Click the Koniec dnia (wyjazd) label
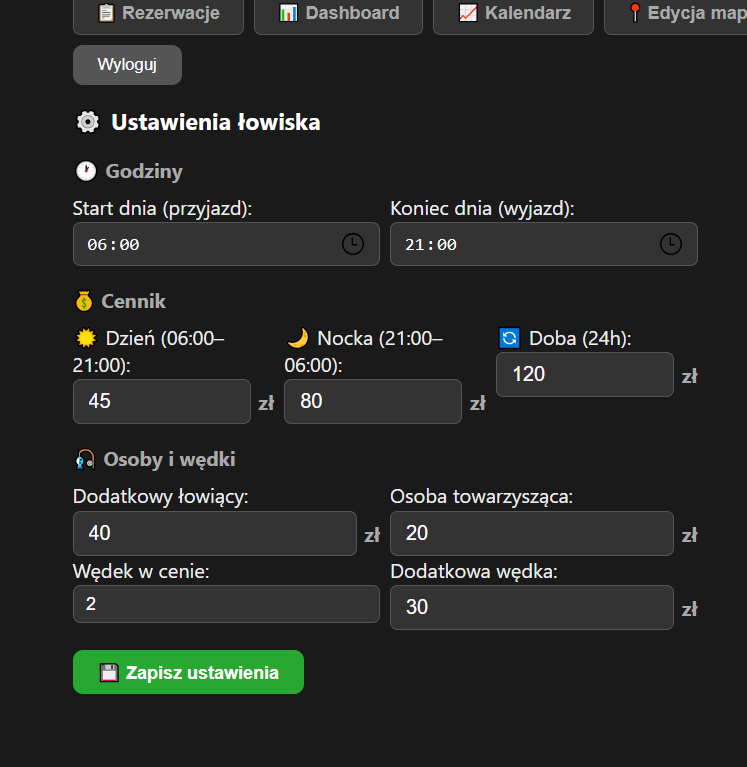The image size is (747, 767). coord(482,208)
